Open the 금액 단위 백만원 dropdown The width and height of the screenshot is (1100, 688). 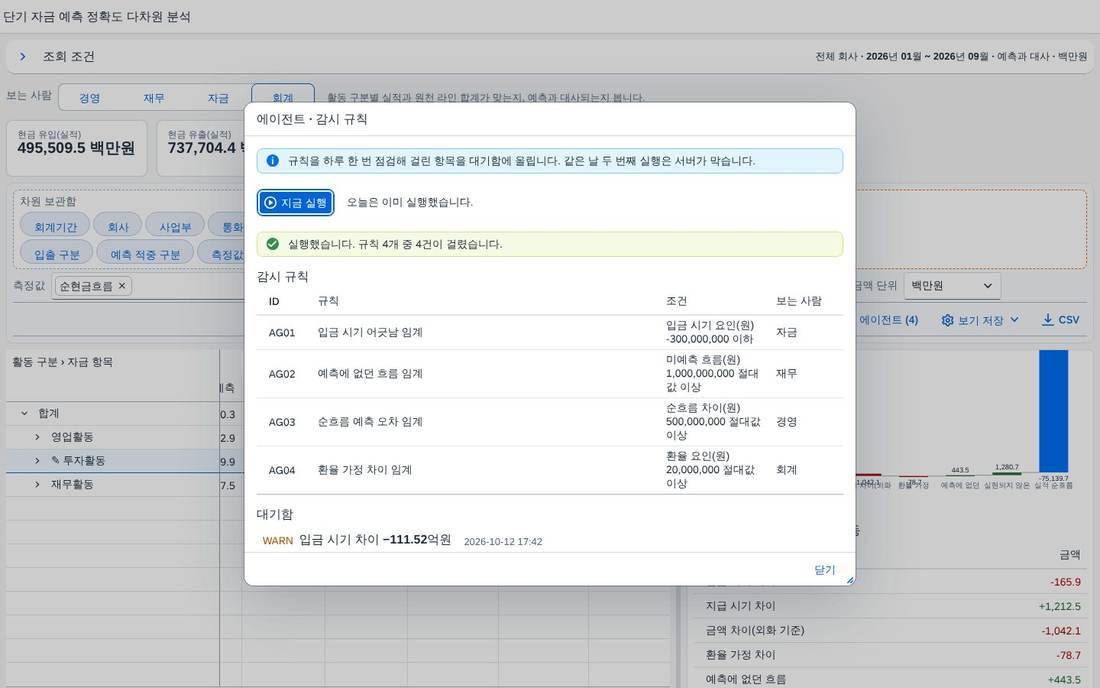click(x=951, y=285)
